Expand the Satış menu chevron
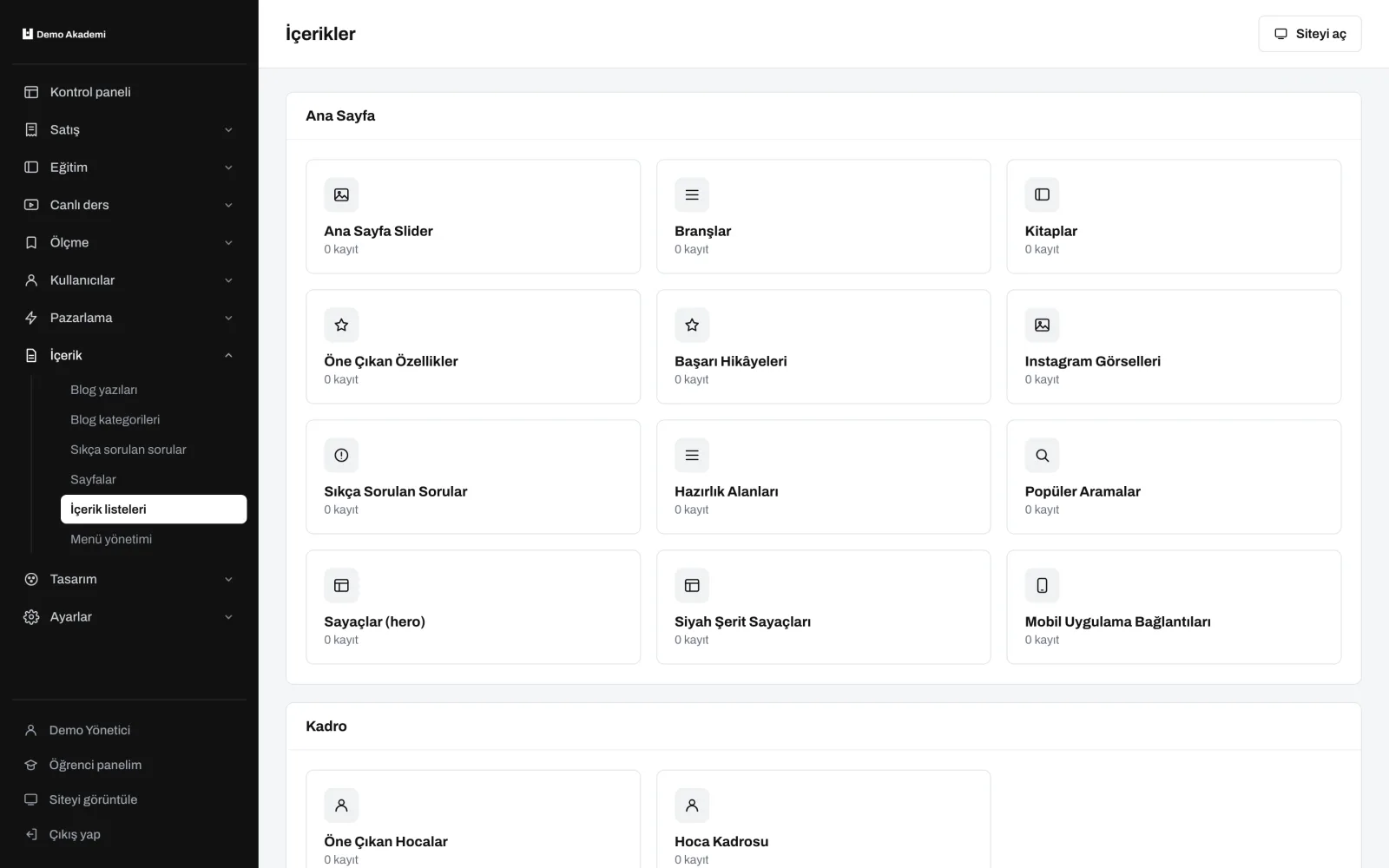The width and height of the screenshot is (1389, 868). [228, 130]
